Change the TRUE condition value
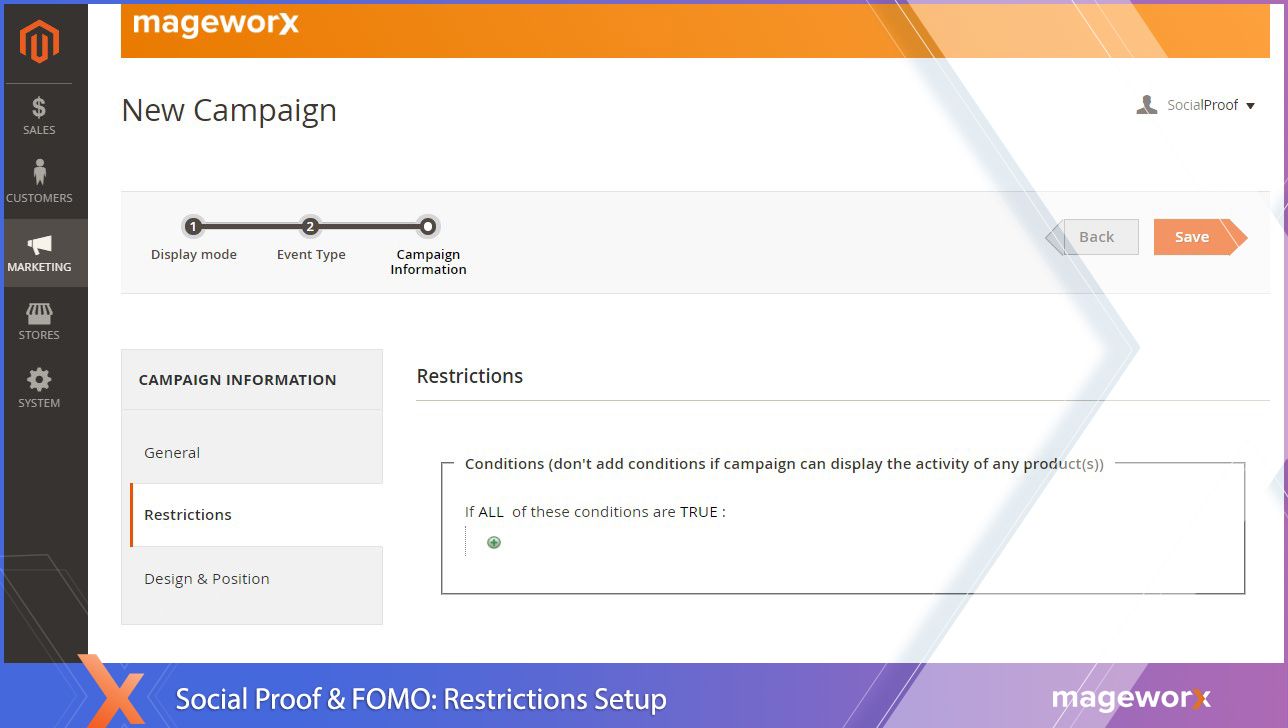The image size is (1288, 728). 699,512
